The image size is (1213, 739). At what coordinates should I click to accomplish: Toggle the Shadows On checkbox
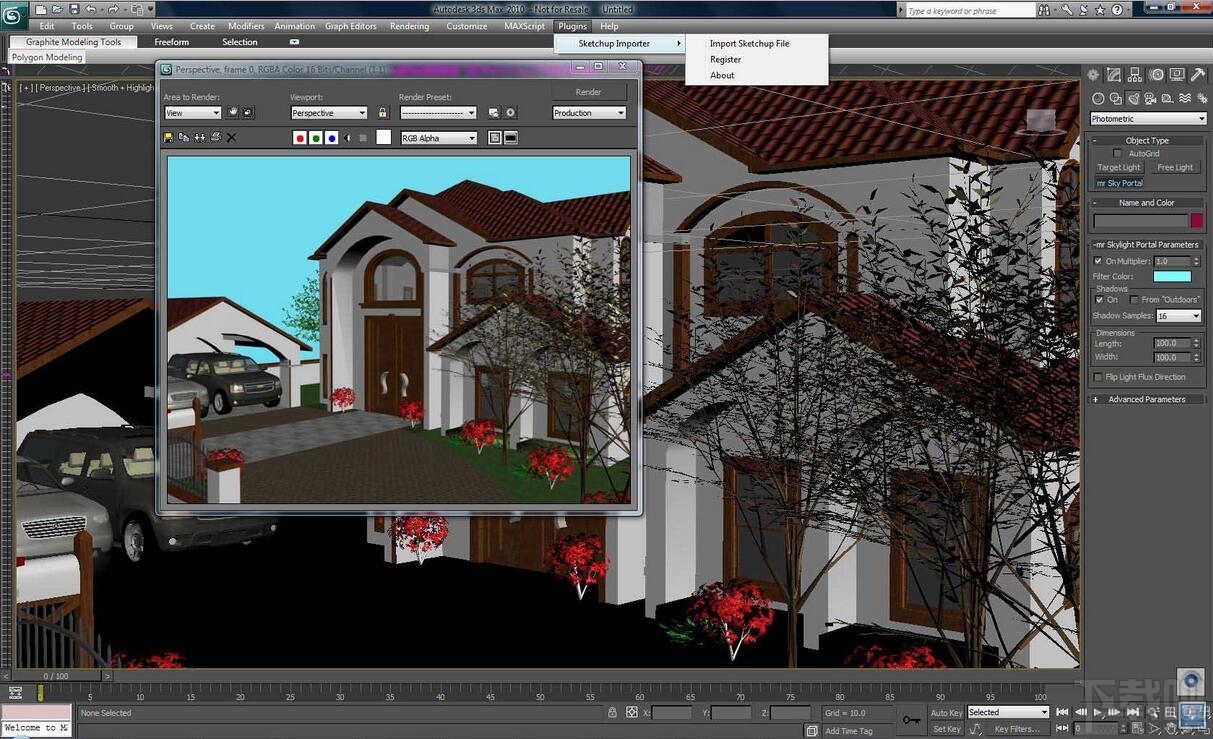tap(1098, 299)
